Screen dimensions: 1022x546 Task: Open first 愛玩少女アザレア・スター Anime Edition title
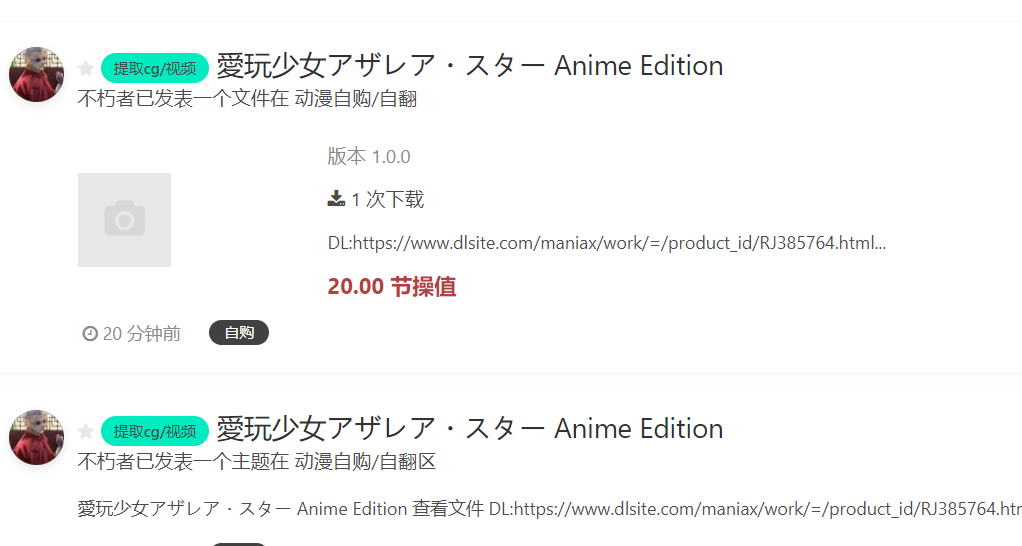(470, 66)
